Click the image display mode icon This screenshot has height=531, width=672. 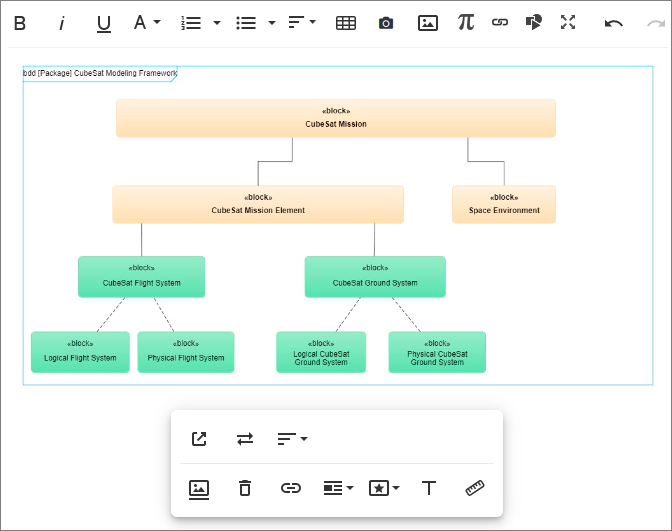[333, 488]
